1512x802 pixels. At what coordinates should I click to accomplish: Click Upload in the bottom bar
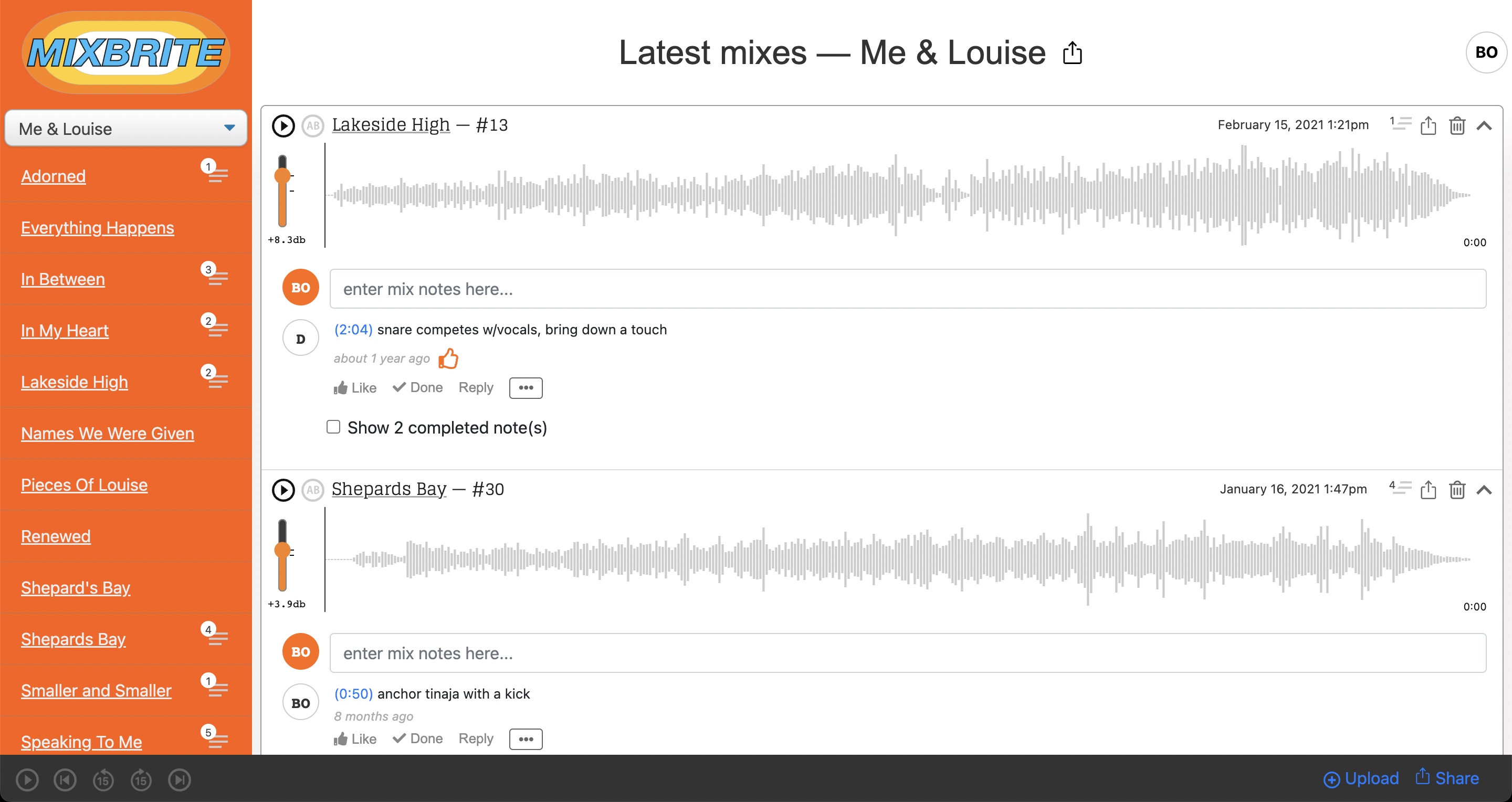point(1361,778)
